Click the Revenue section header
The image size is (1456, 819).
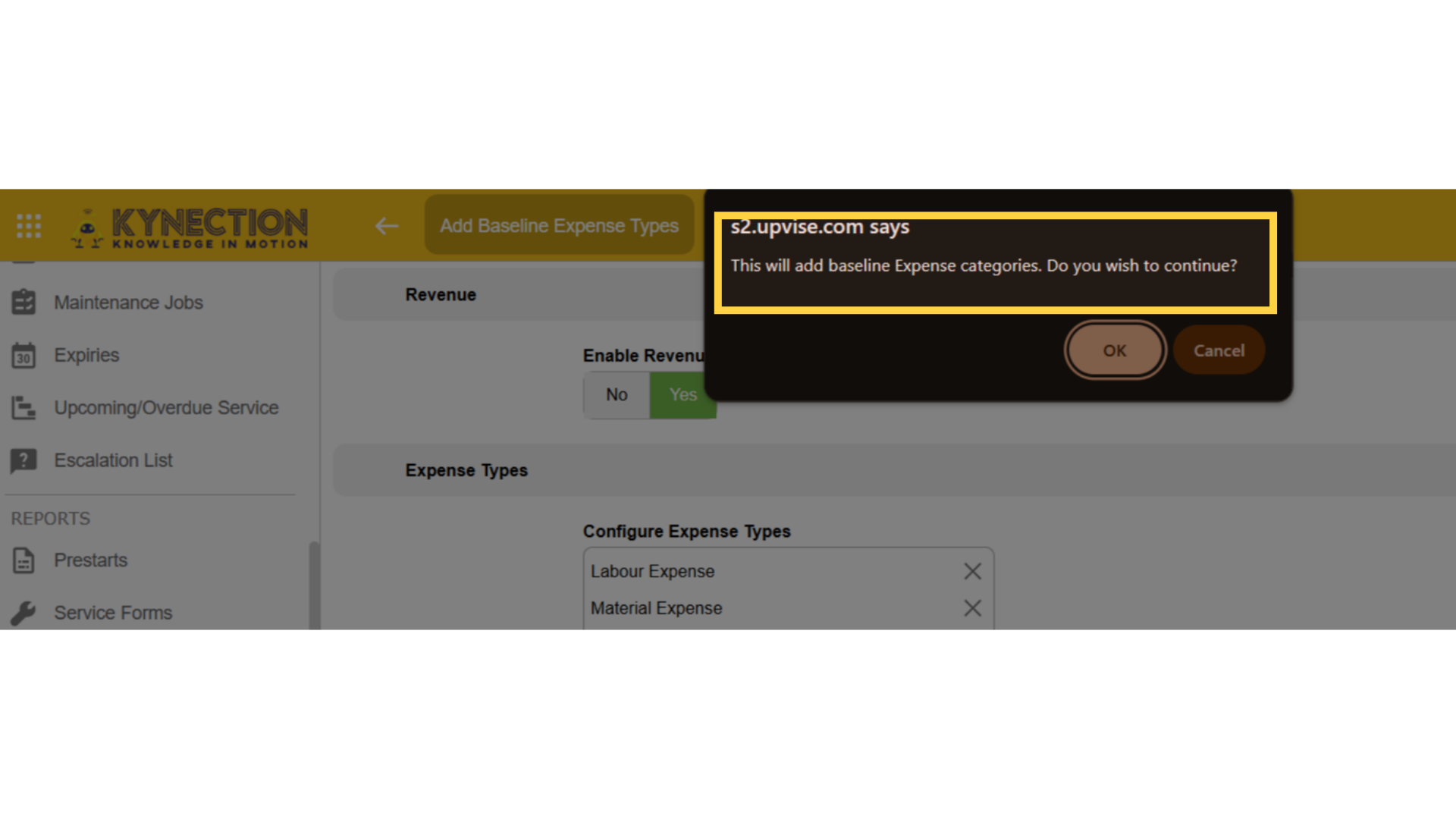coord(441,295)
